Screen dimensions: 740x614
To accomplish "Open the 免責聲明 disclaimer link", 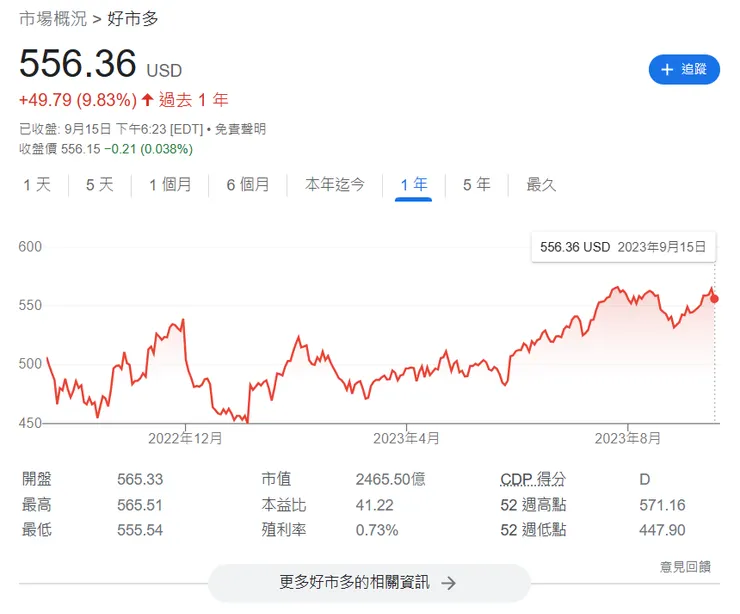I will [240, 129].
